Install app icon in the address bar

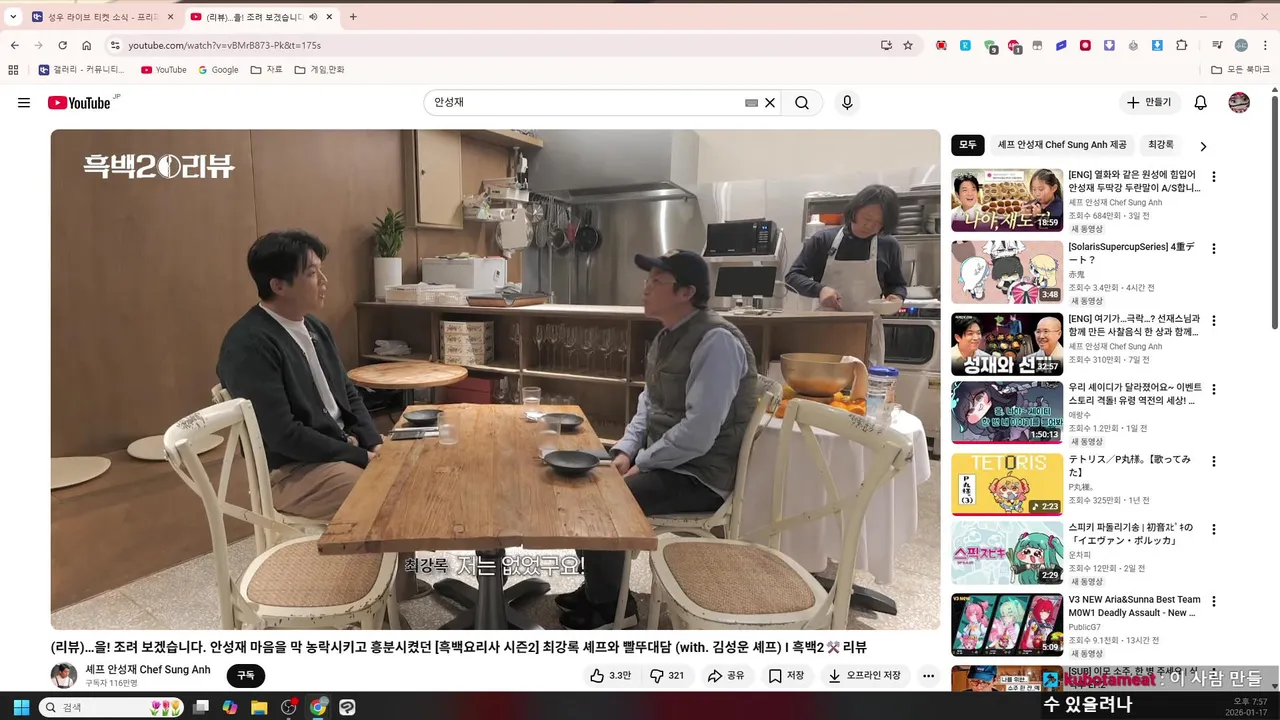pos(886,45)
